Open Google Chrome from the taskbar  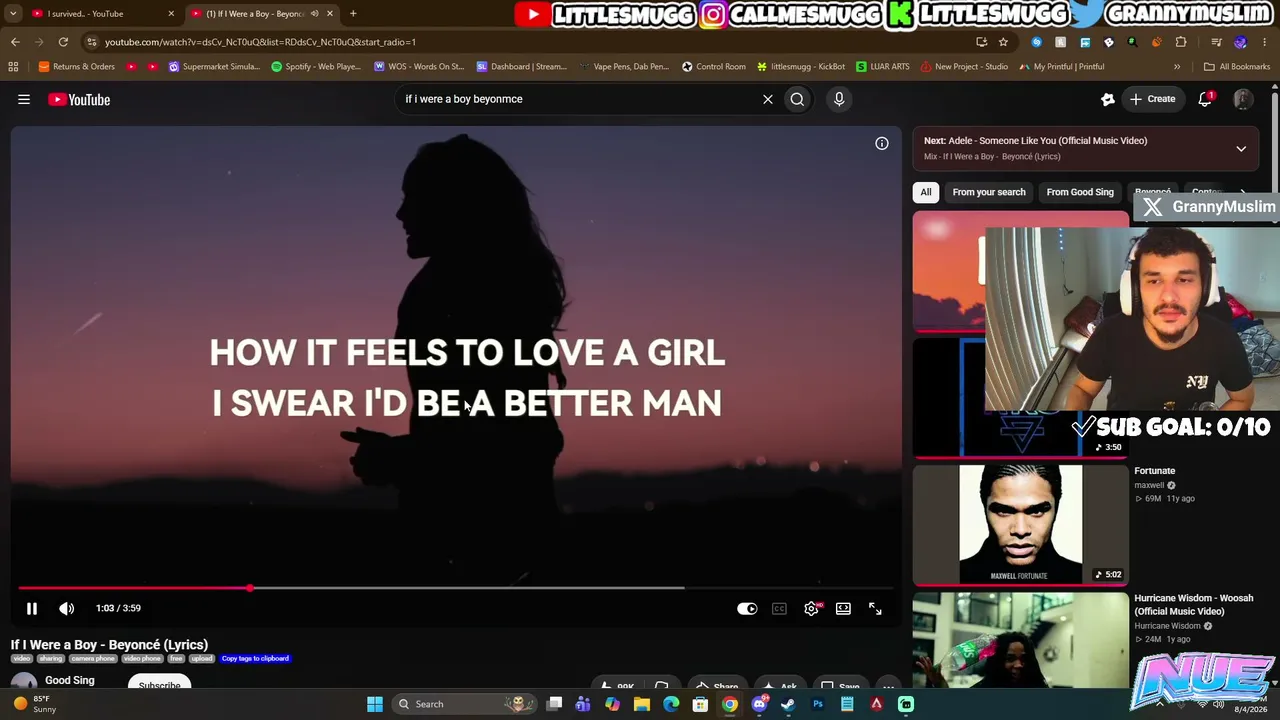(730, 704)
